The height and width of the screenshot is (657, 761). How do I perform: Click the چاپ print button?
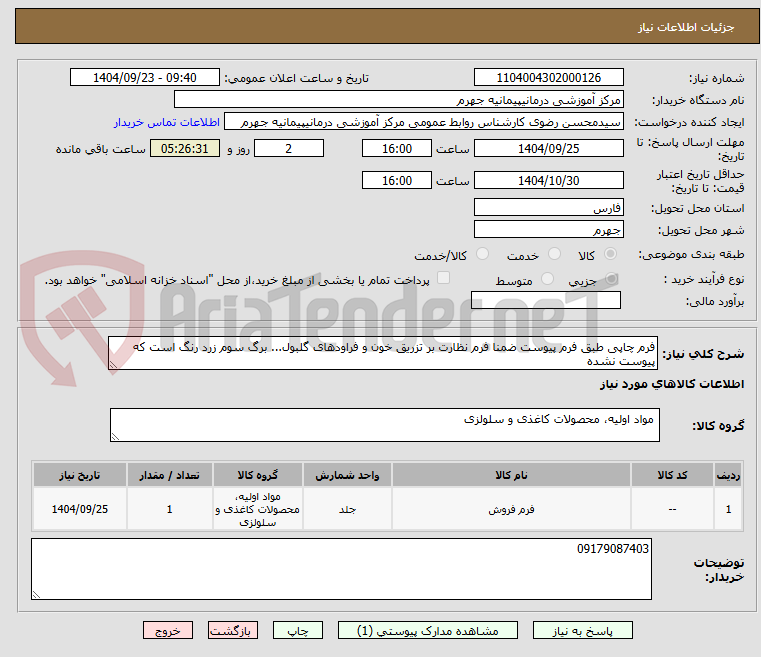point(298,630)
